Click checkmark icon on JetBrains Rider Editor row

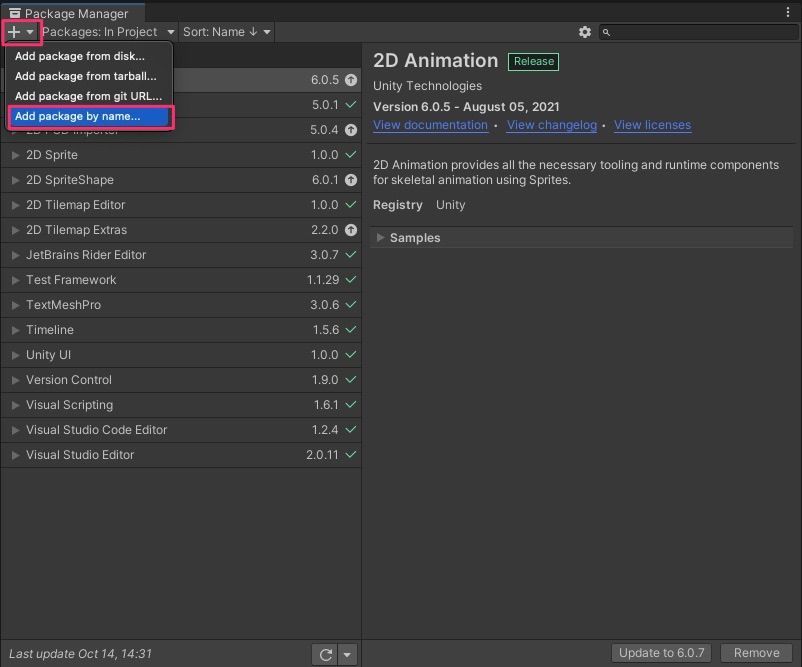351,254
